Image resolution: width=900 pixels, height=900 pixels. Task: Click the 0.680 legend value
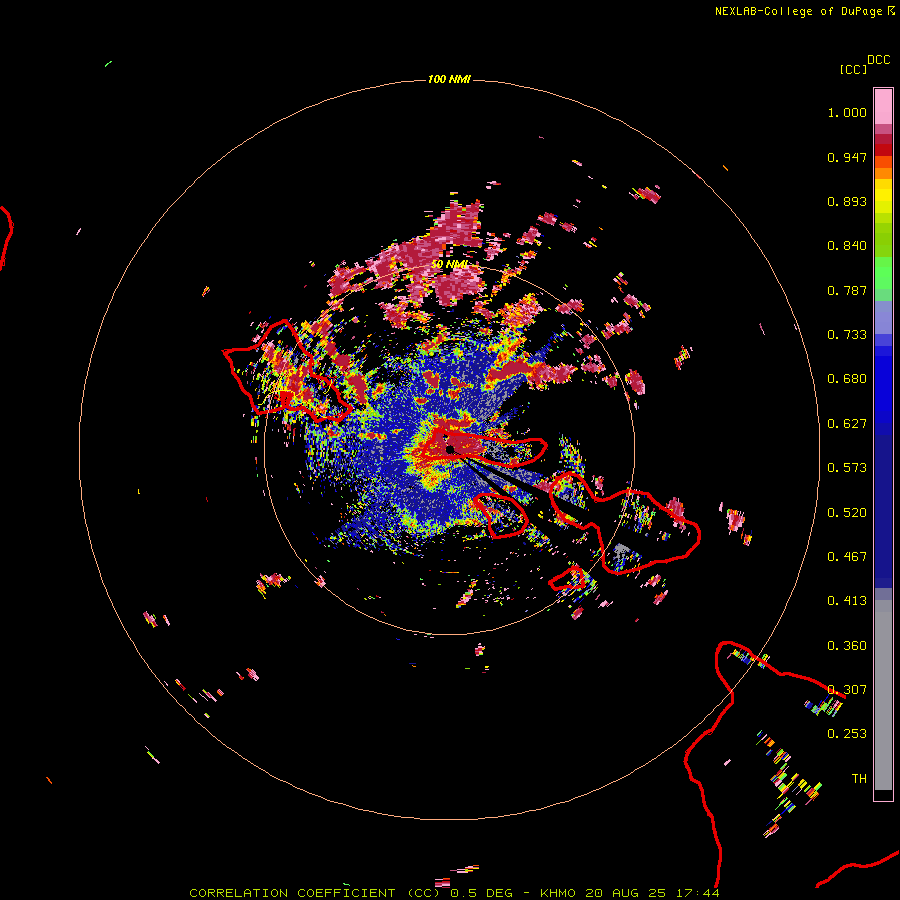coord(847,379)
